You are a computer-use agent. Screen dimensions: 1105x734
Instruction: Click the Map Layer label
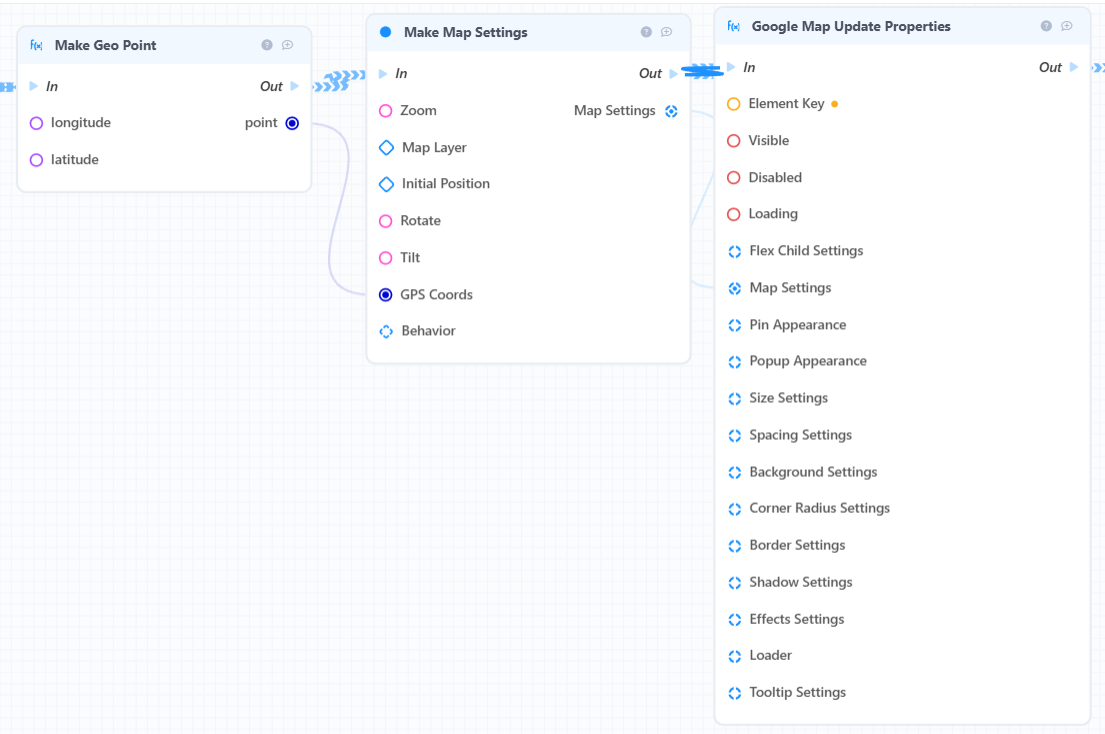point(434,147)
